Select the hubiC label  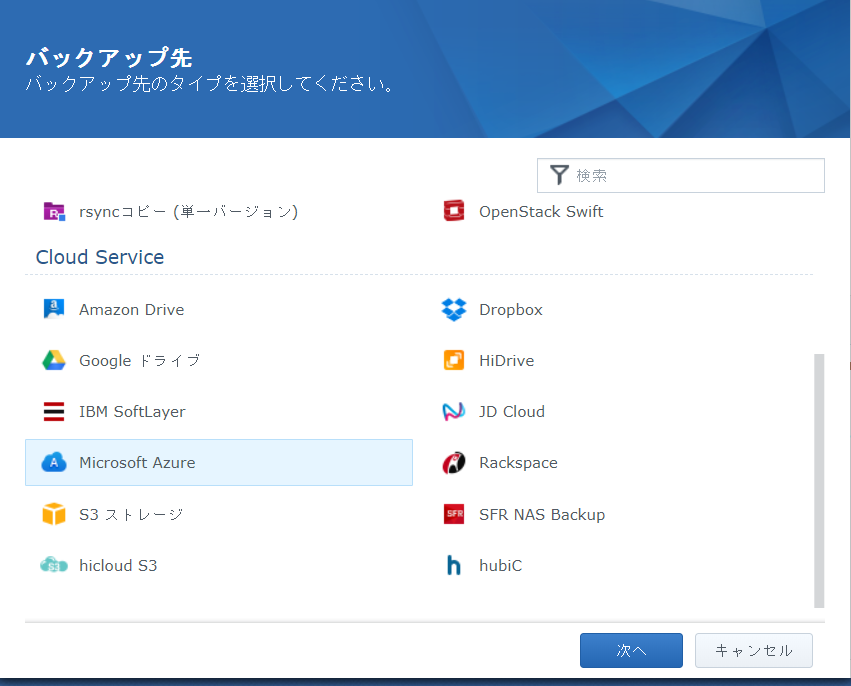500,566
